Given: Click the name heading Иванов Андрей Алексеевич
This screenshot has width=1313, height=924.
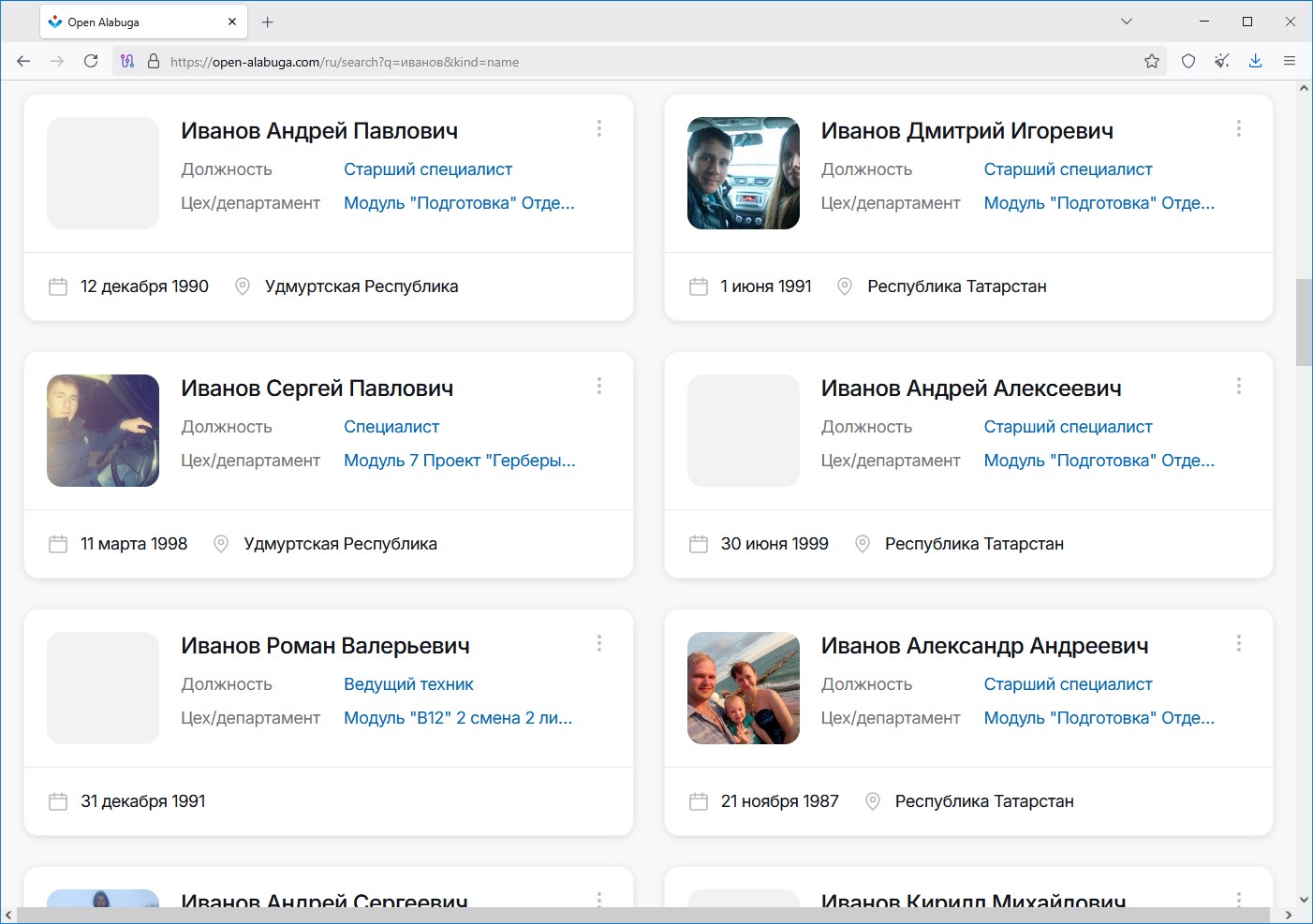Looking at the screenshot, I should 971,389.
